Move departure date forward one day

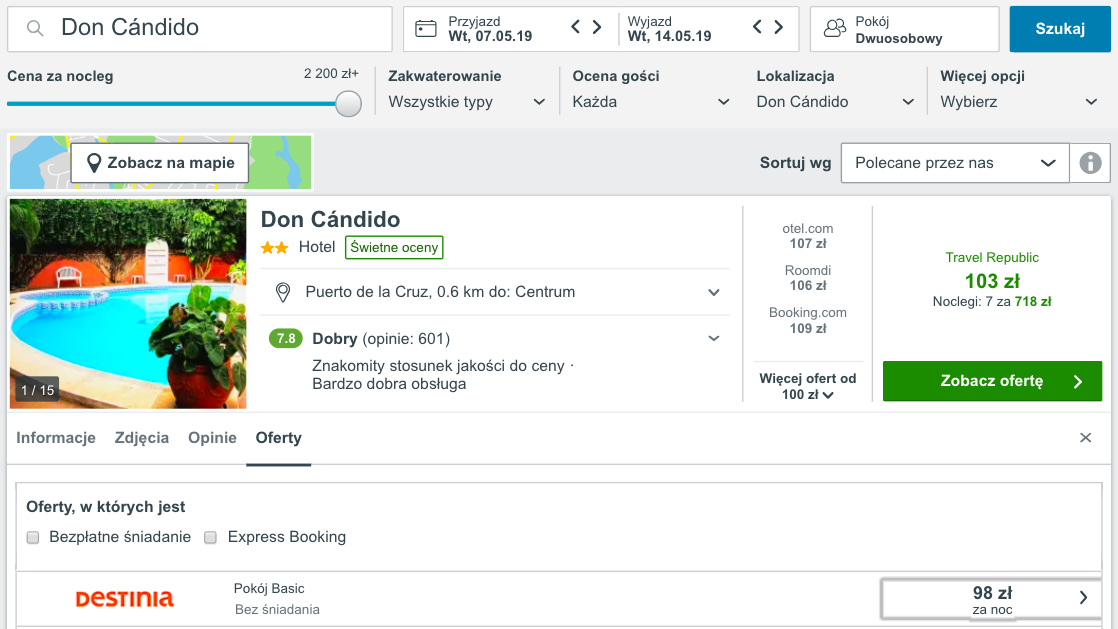(x=779, y=27)
